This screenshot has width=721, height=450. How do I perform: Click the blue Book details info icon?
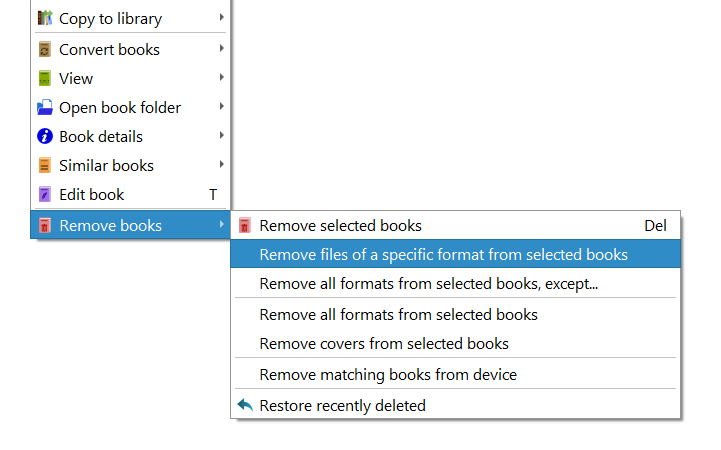pyautogui.click(x=45, y=136)
